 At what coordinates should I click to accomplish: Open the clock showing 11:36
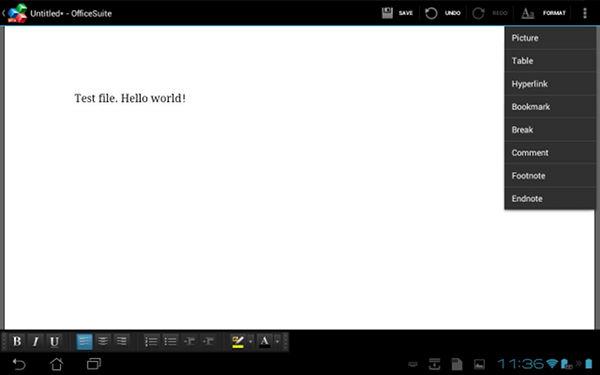point(520,364)
